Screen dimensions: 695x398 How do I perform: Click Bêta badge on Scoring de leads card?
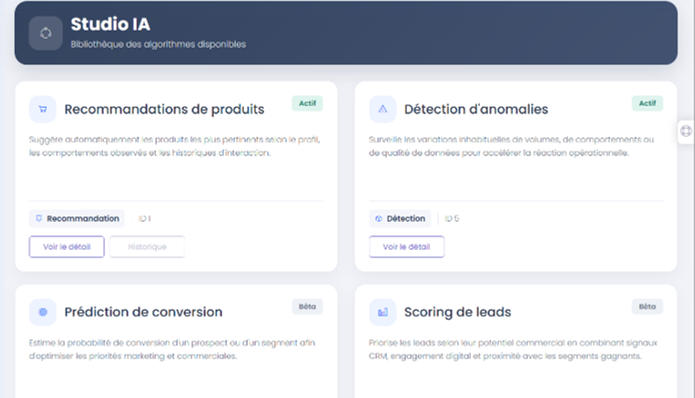point(647,307)
